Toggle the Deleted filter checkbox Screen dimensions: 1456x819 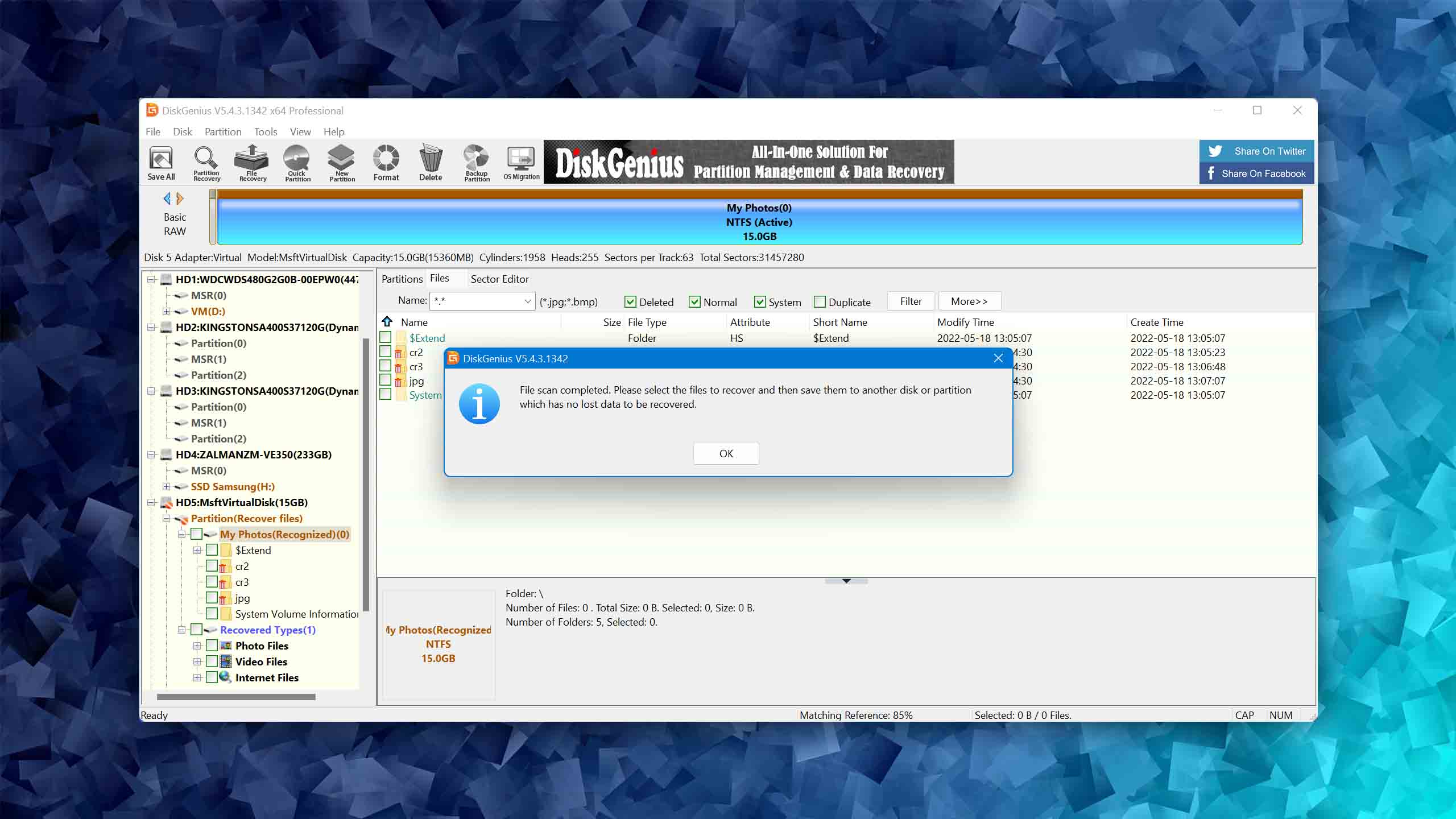(x=630, y=302)
